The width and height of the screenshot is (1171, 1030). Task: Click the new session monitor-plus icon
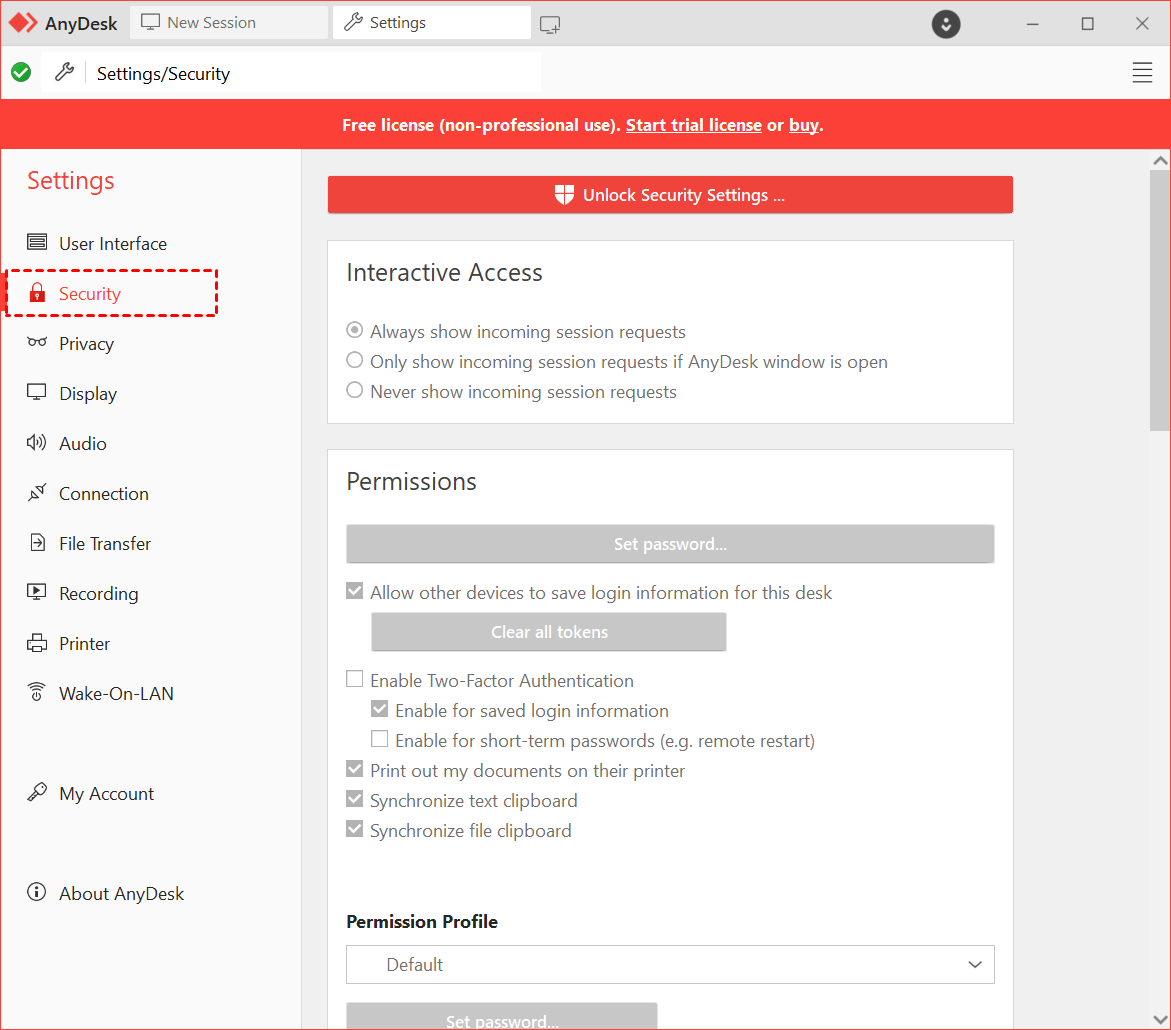click(x=550, y=25)
